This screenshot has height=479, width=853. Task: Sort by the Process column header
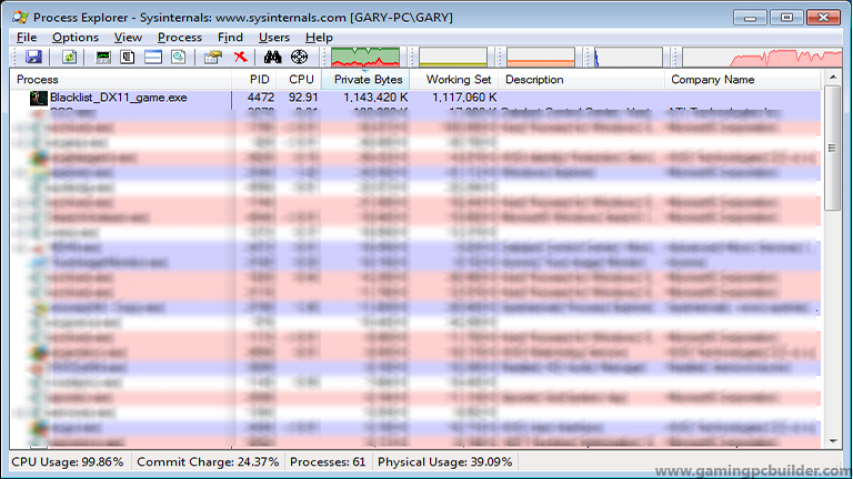click(121, 79)
